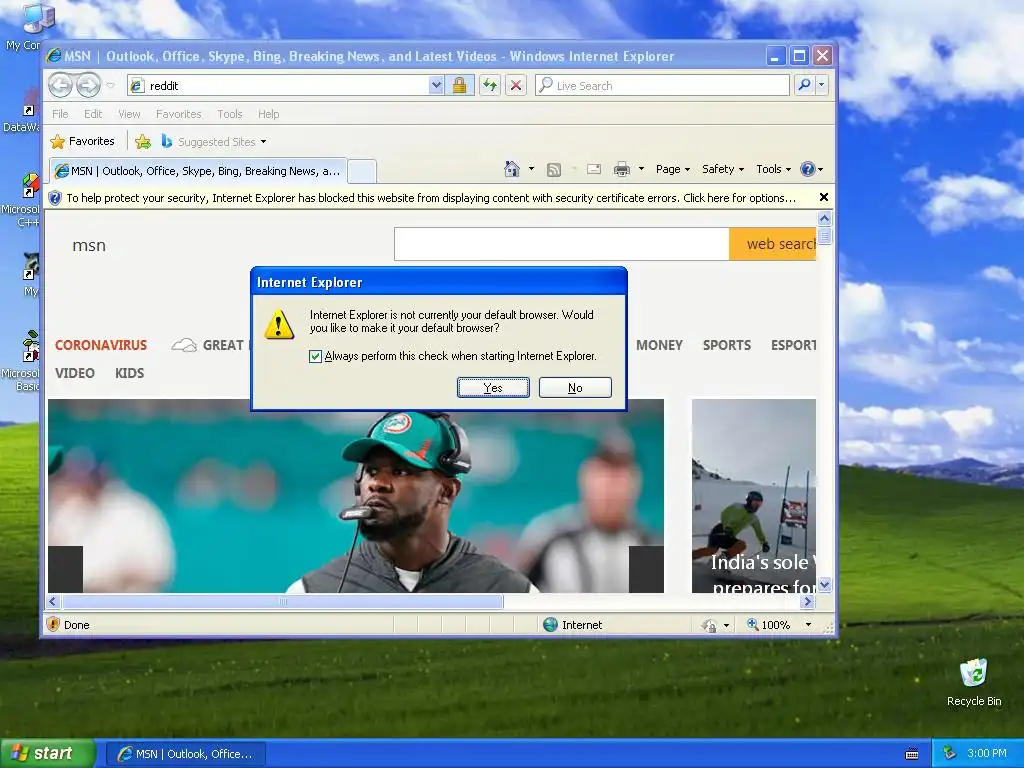Open the Favorites menu in menu bar

click(x=178, y=114)
